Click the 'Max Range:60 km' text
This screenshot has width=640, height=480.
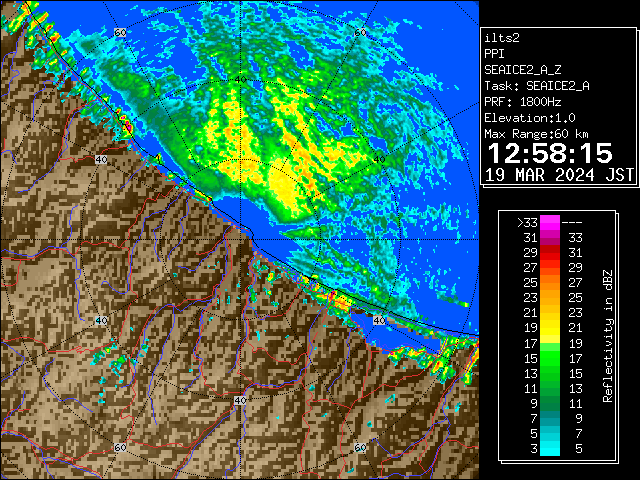536,134
